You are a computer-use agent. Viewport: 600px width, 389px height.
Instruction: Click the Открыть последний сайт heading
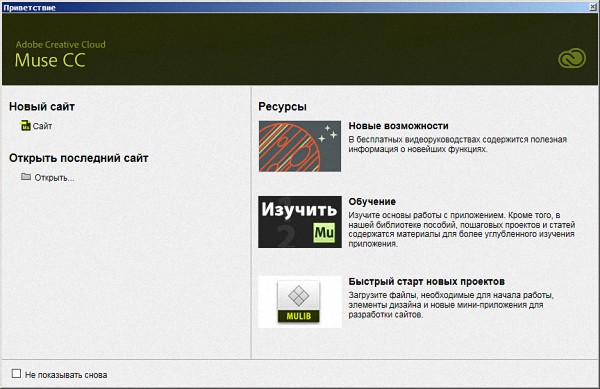pos(78,158)
